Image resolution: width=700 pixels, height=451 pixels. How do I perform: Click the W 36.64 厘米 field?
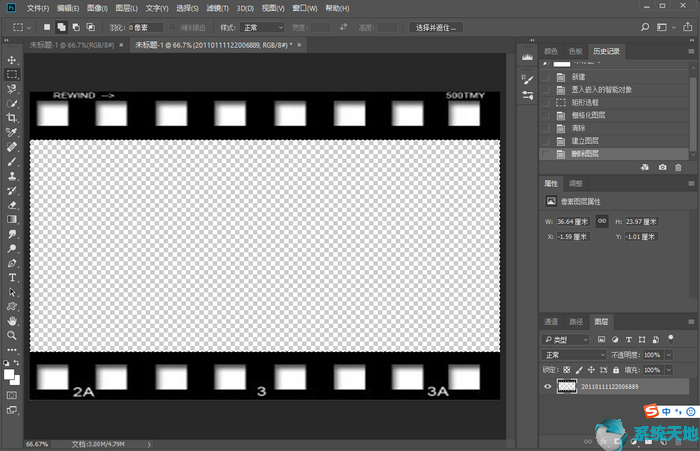574,221
